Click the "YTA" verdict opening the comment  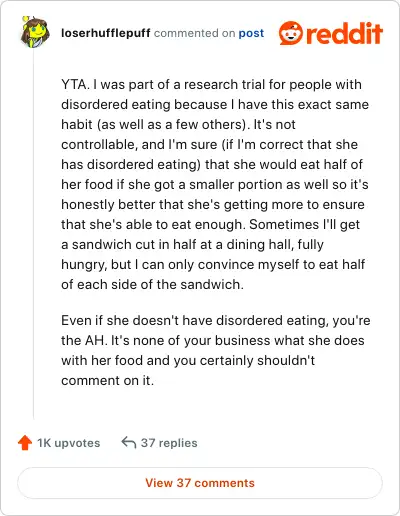pos(75,84)
